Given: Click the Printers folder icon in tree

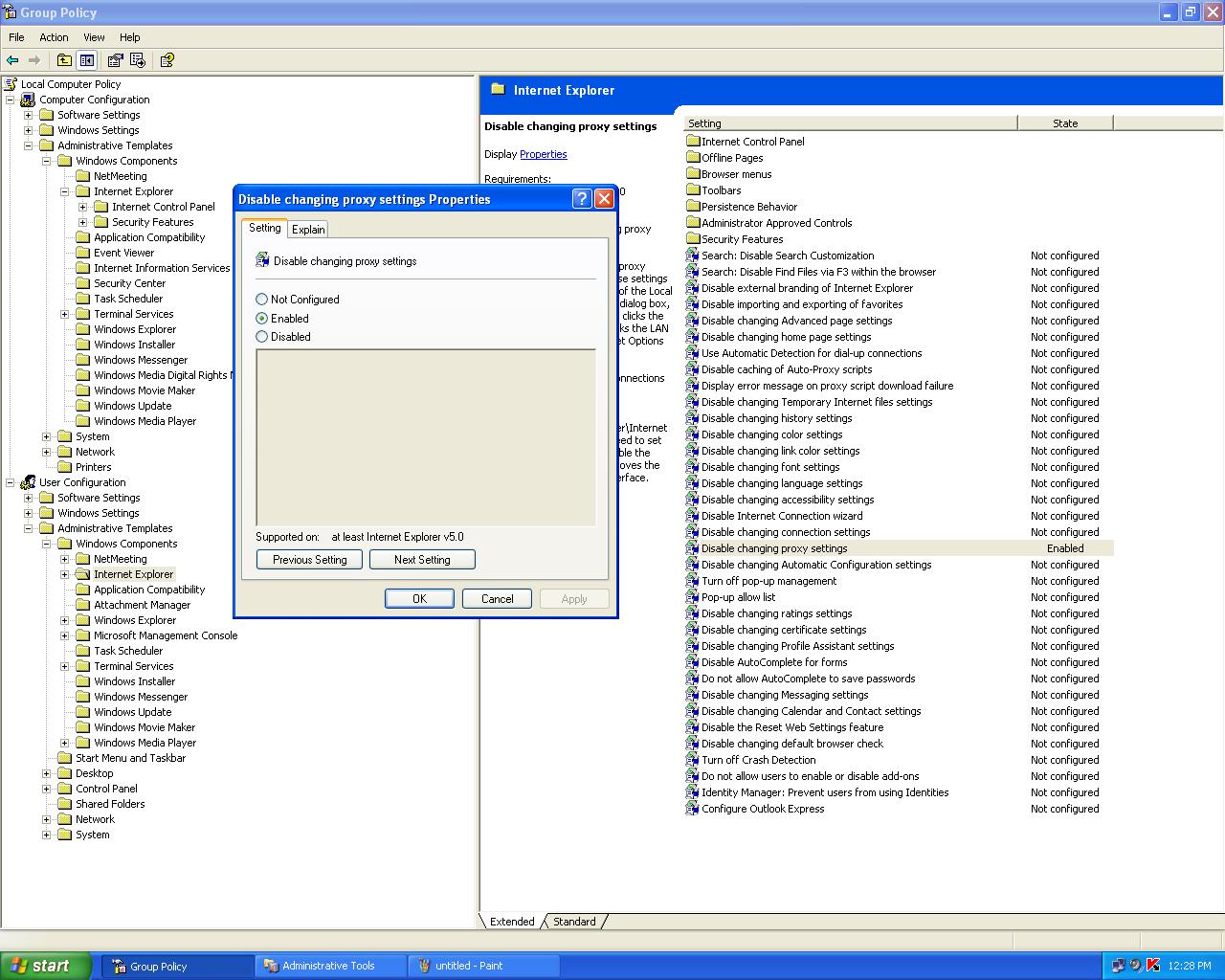Looking at the screenshot, I should pyautogui.click(x=65, y=467).
